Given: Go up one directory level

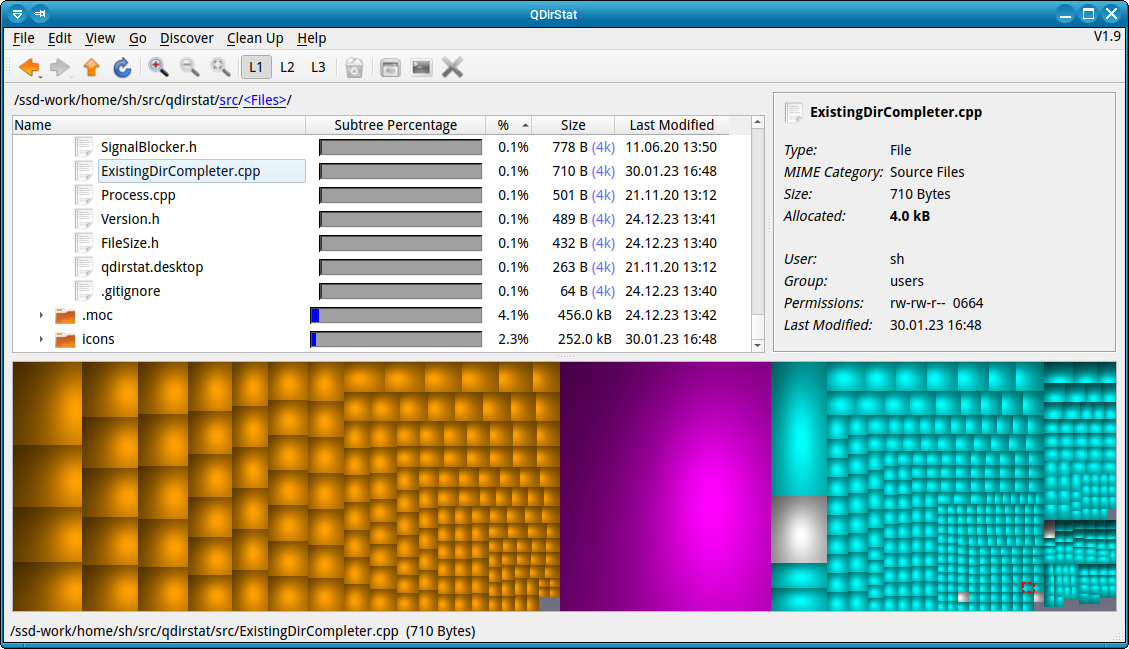Looking at the screenshot, I should [x=91, y=67].
